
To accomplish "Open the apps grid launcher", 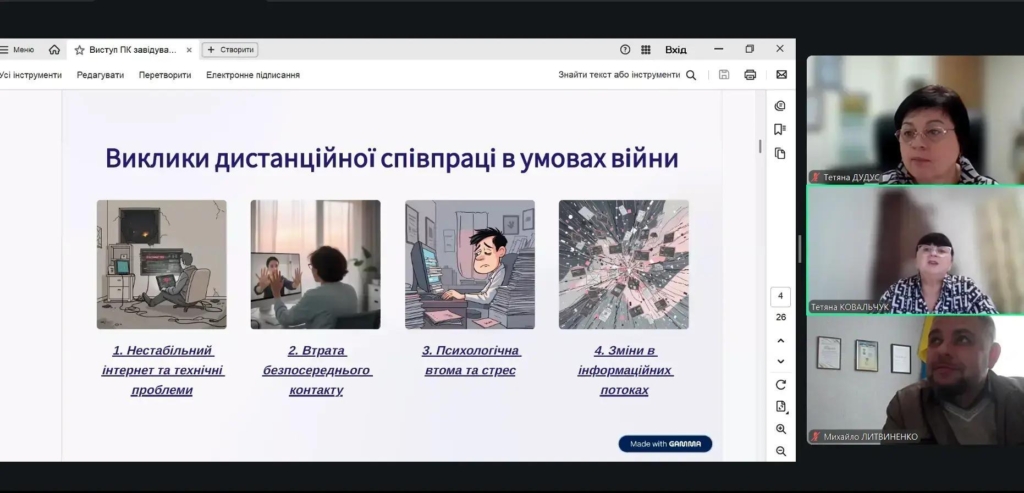I will click(x=646, y=49).
